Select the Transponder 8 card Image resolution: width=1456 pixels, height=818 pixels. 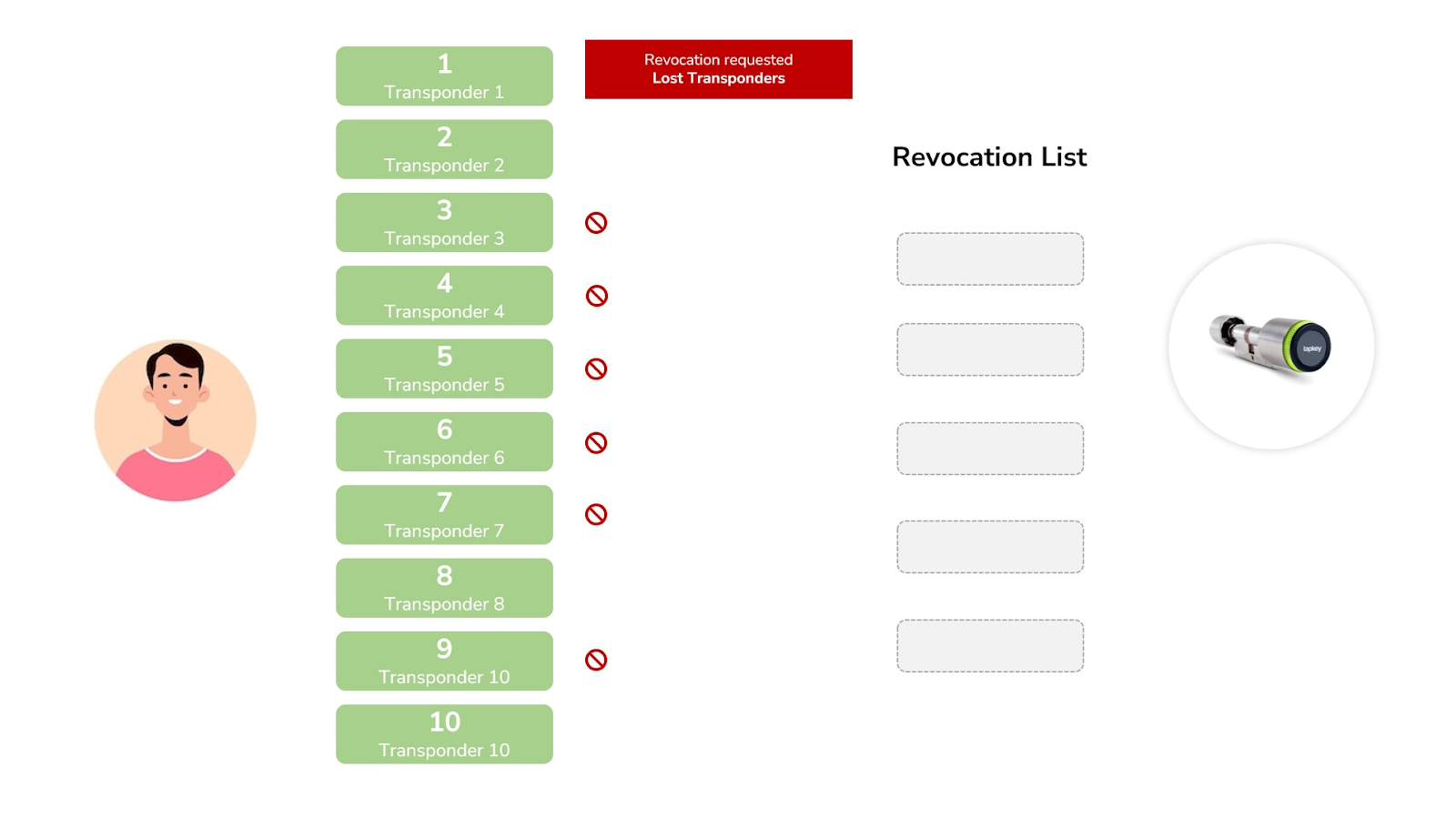444,588
